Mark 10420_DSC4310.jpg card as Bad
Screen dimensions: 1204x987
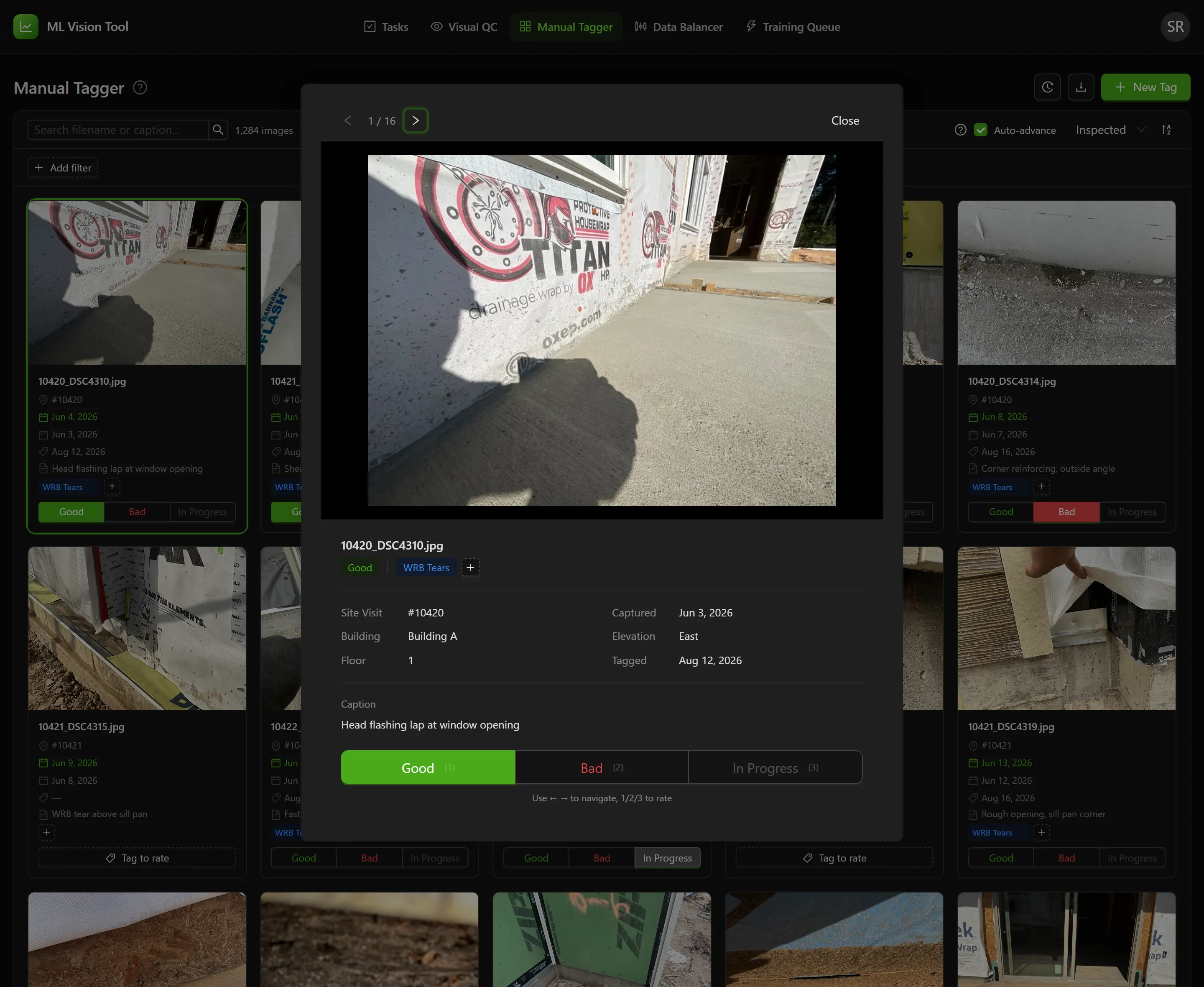click(137, 512)
